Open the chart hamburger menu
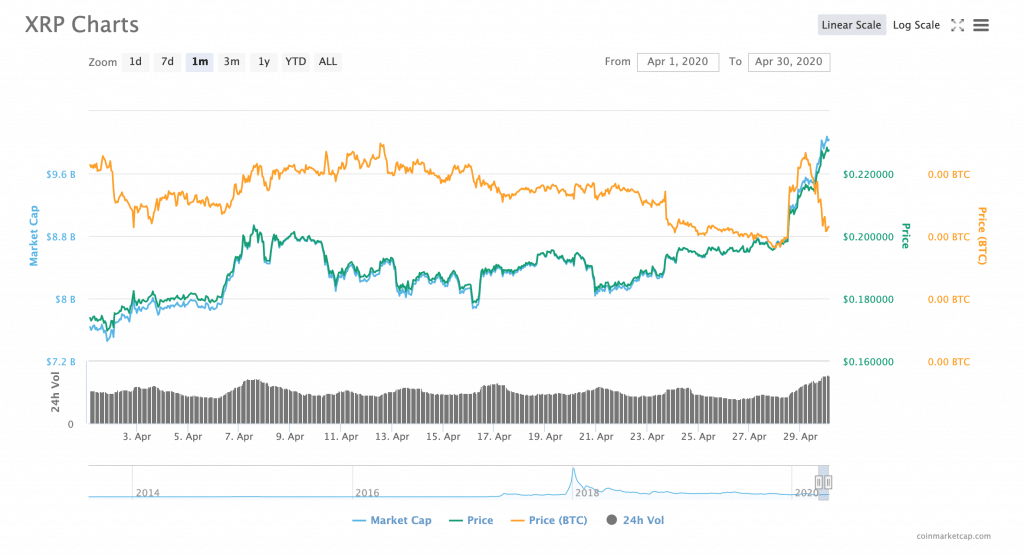1024x557 pixels. coord(981,25)
